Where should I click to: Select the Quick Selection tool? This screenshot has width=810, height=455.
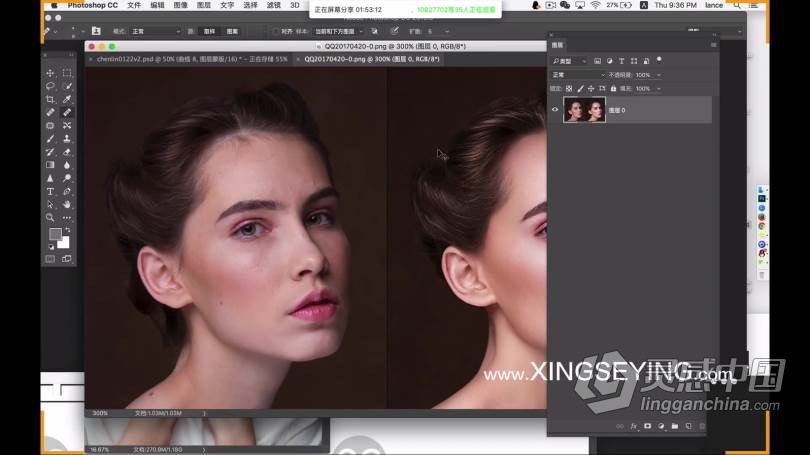pyautogui.click(x=67, y=86)
